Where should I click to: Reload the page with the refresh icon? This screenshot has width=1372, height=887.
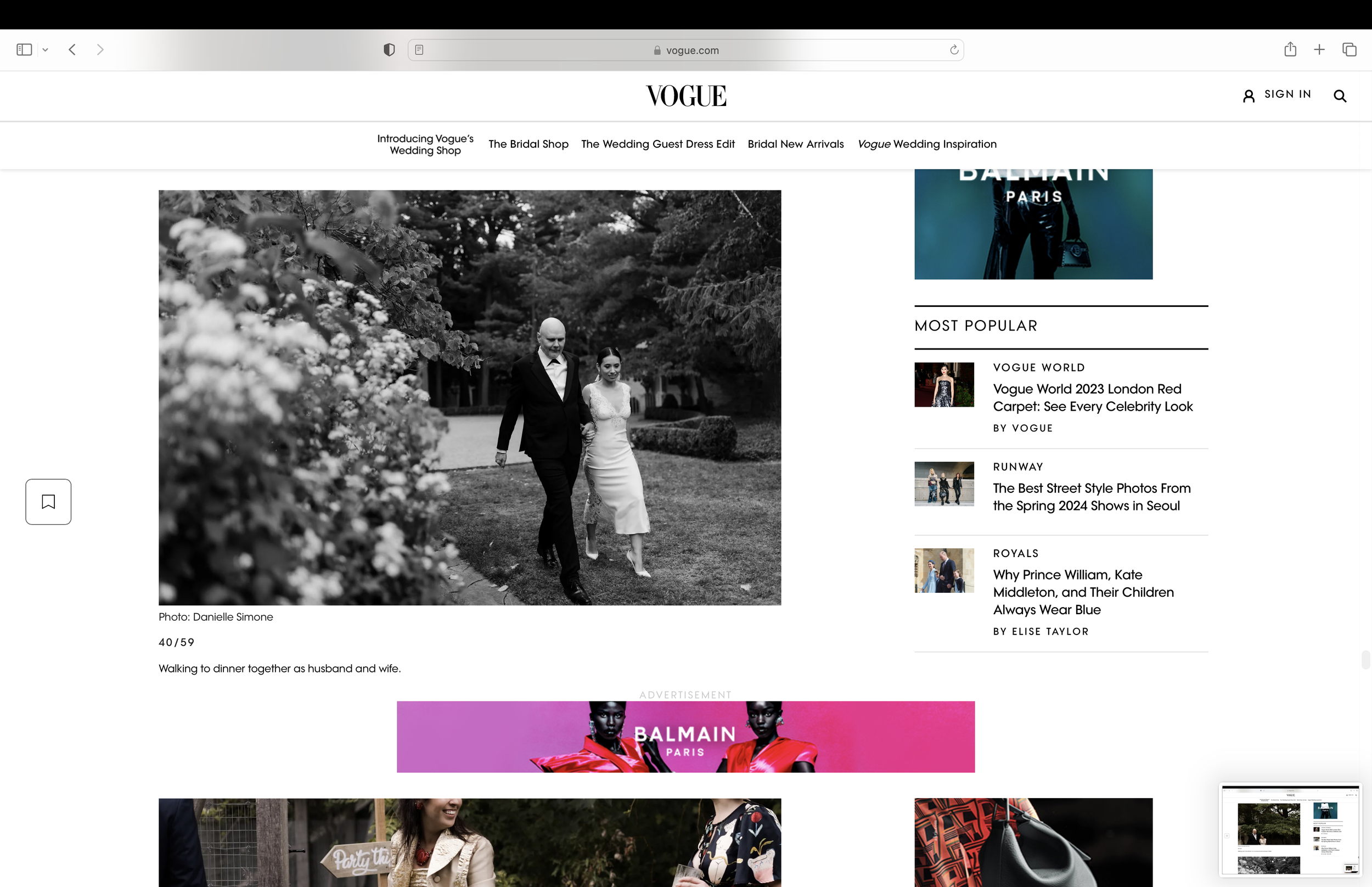pyautogui.click(x=953, y=50)
